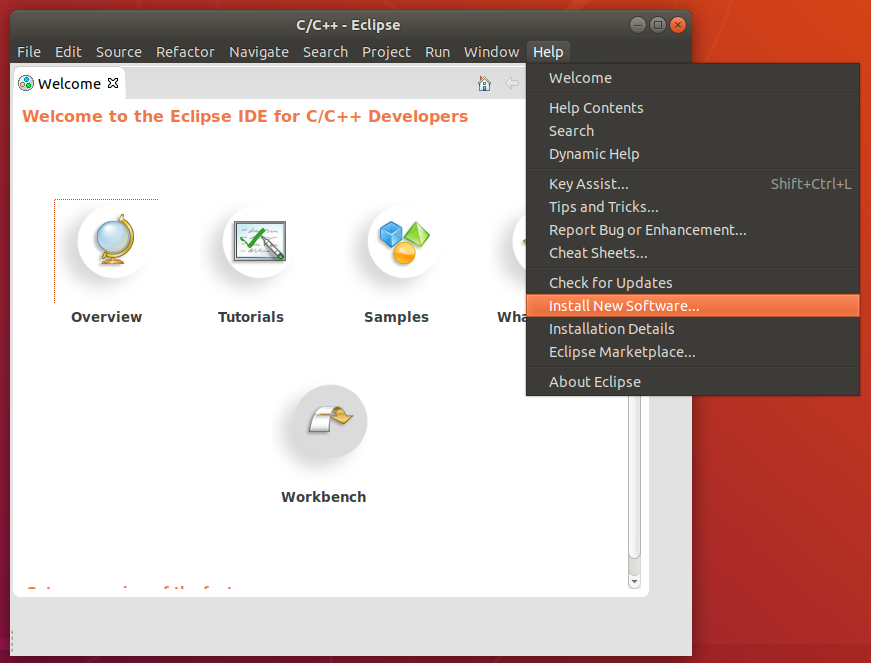Open Key Assist... from Help menu
Image resolution: width=871 pixels, height=663 pixels.
coord(693,184)
